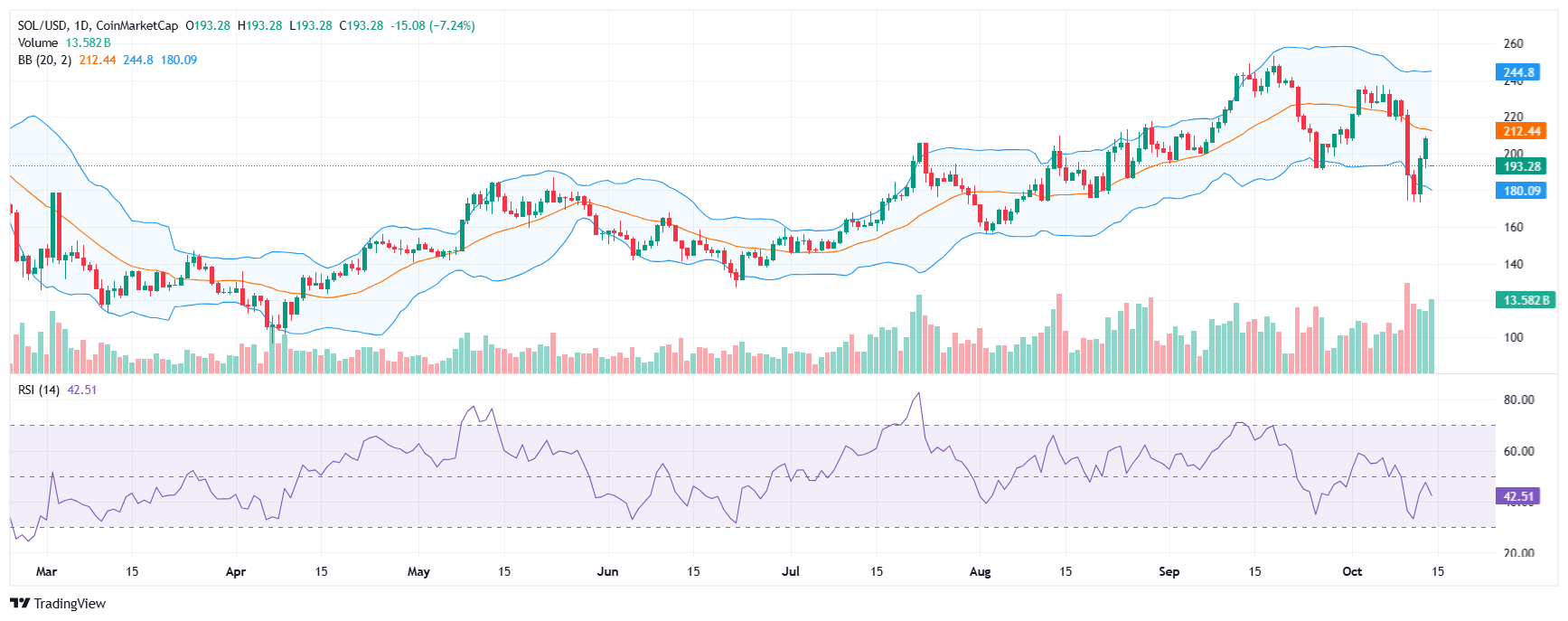Click the -15.08 (−7.24%) change value
1568x621 pixels.
click(x=432, y=25)
